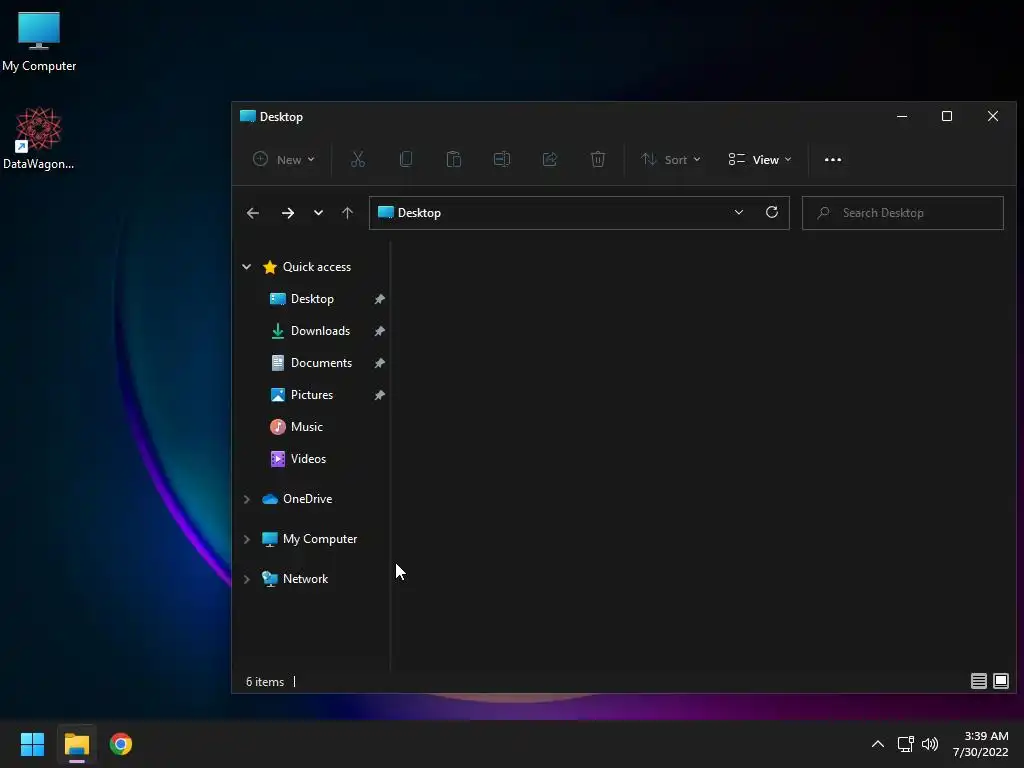Open Documents in the sidebar
The width and height of the screenshot is (1024, 768).
(321, 363)
